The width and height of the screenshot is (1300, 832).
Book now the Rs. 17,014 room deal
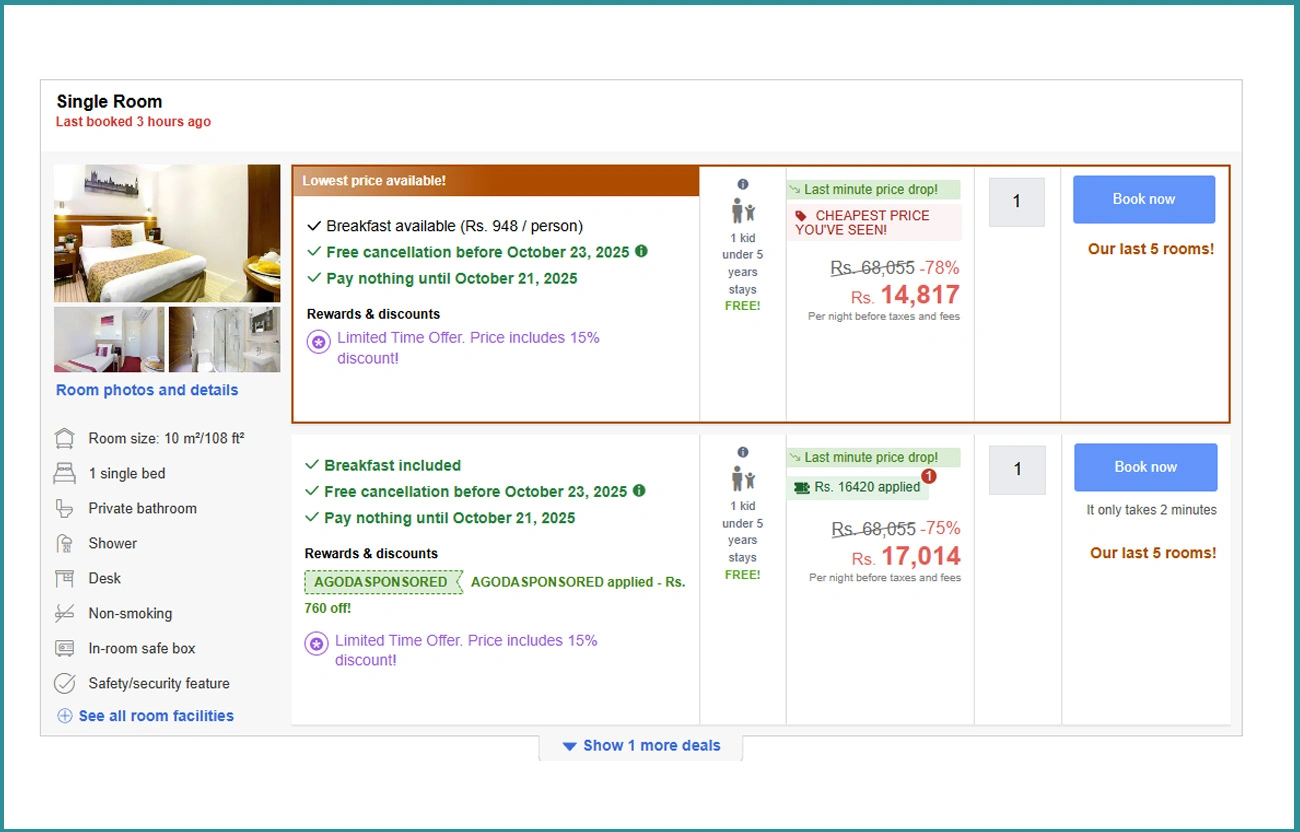click(x=1145, y=467)
